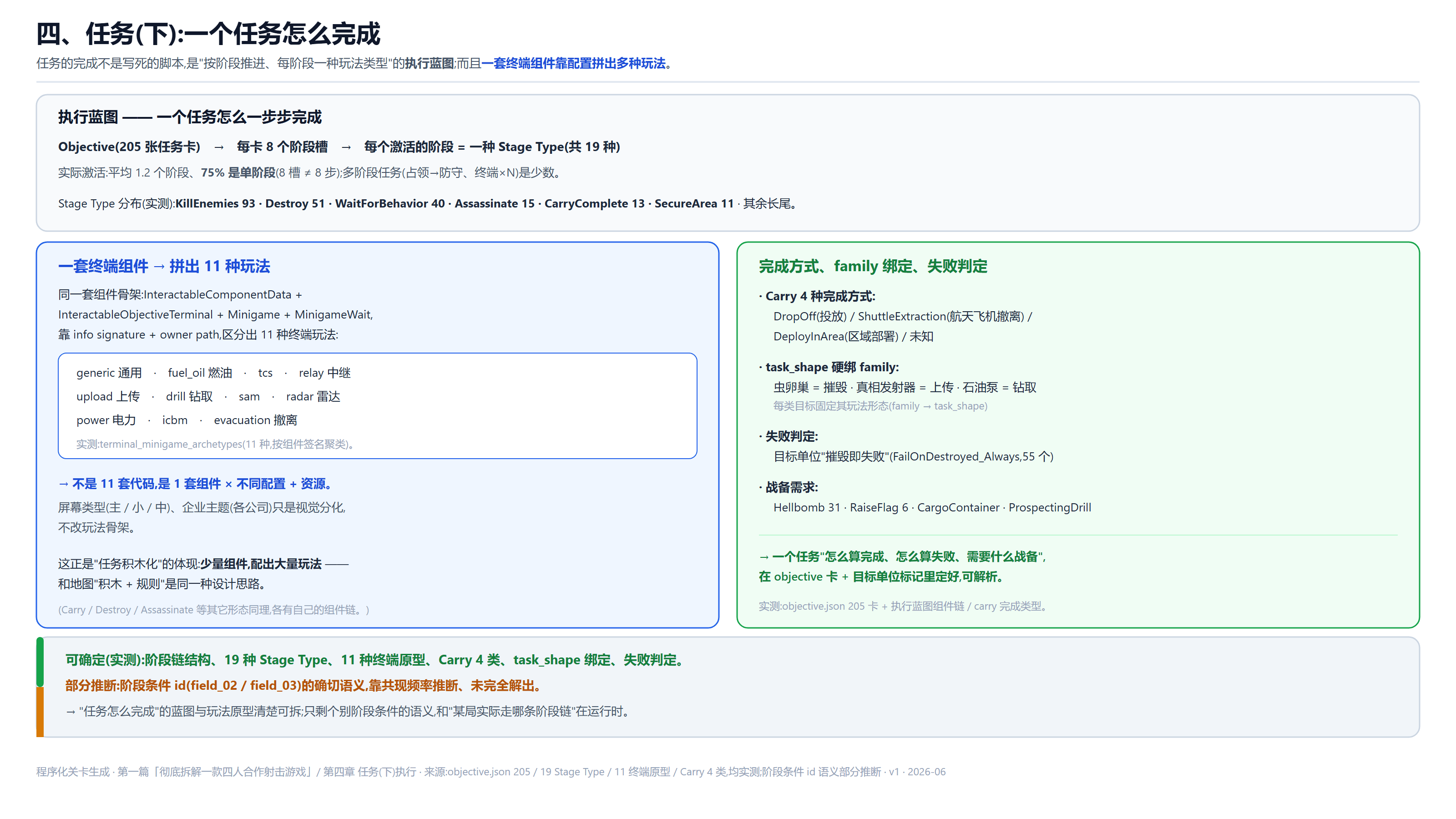The width and height of the screenshot is (1456, 819).
Task: Click gray note 每类目标固定其玩法形态(family → task_shape)
Action: [880, 406]
